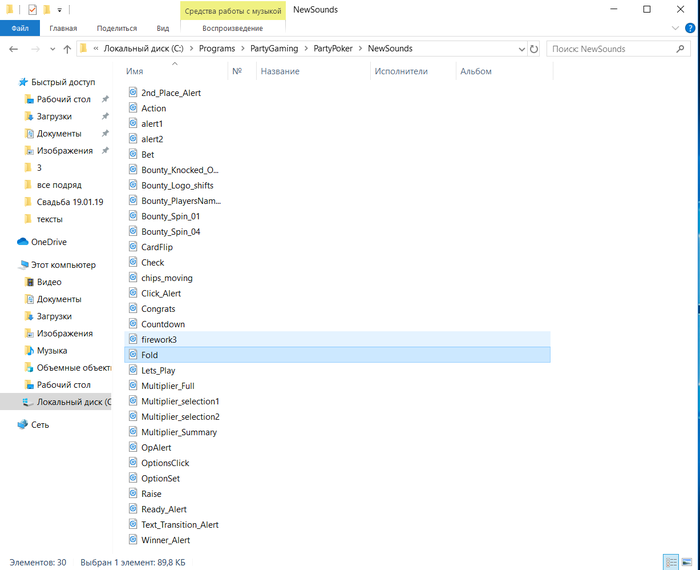Click New folder icon in title bar
Screen dimensions: 700x570
46,9
